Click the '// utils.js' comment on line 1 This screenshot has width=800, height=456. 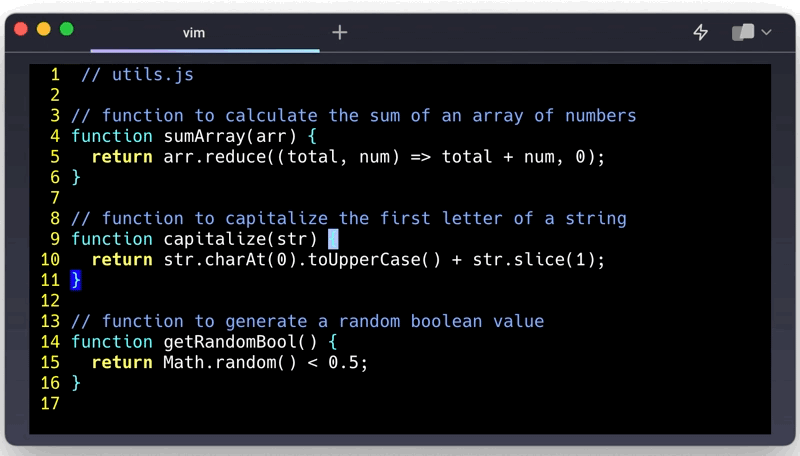coord(137,75)
